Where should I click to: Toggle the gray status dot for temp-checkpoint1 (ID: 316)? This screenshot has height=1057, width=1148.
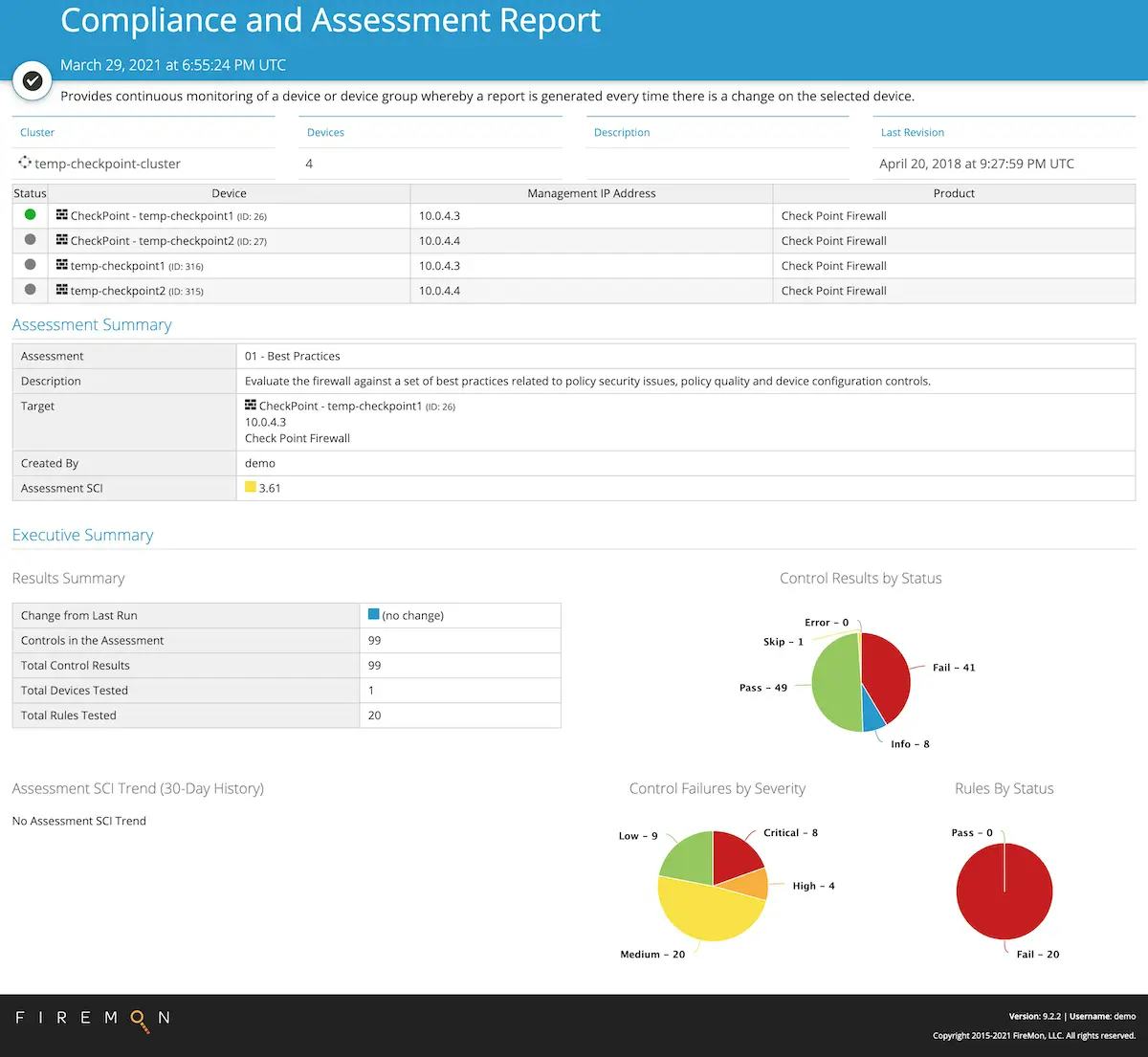pos(29,265)
